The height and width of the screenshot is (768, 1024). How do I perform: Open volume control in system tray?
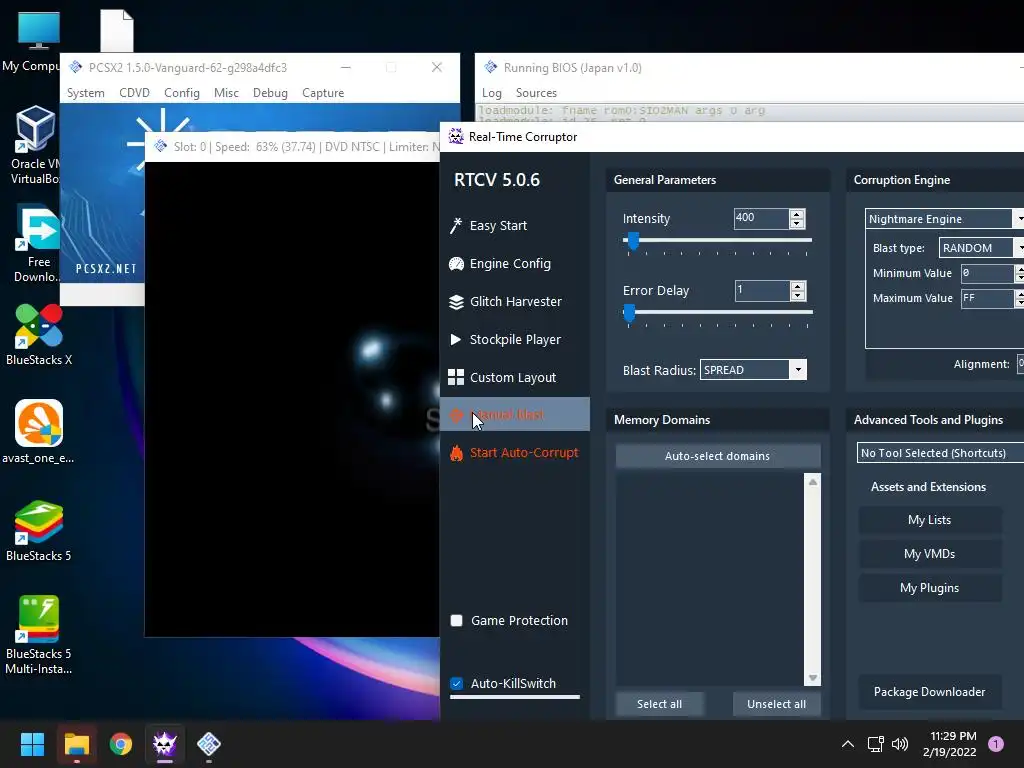click(900, 744)
